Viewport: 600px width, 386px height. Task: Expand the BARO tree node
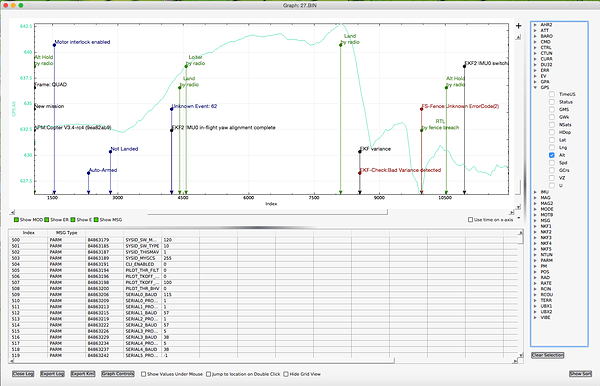[x=535, y=36]
